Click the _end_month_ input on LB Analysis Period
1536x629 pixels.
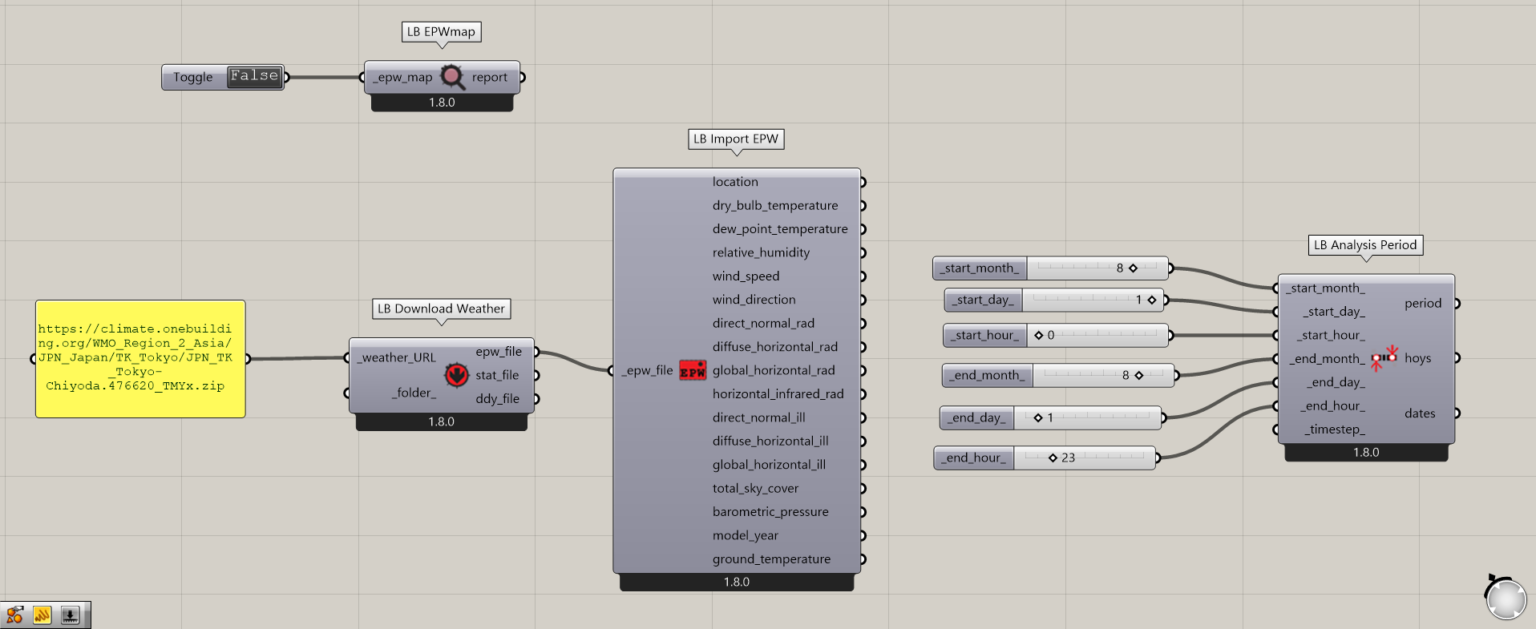[1328, 359]
